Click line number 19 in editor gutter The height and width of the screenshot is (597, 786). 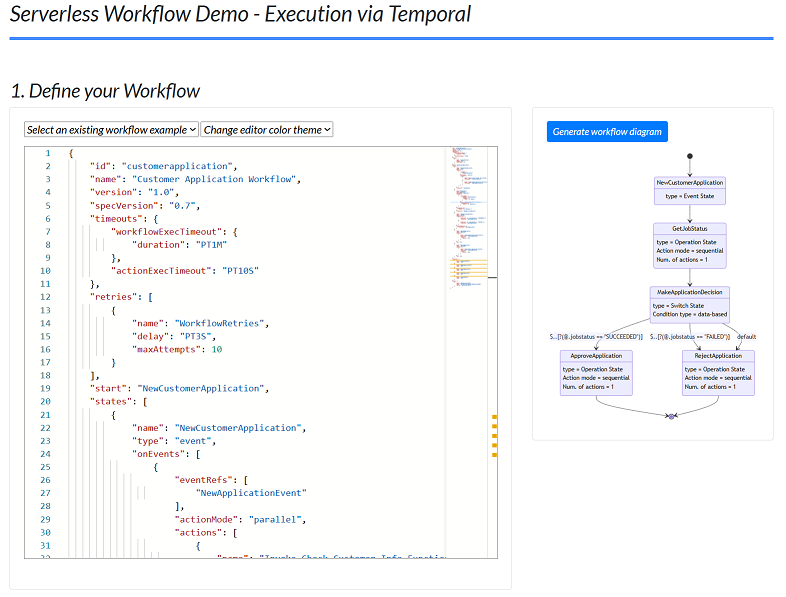(46, 388)
